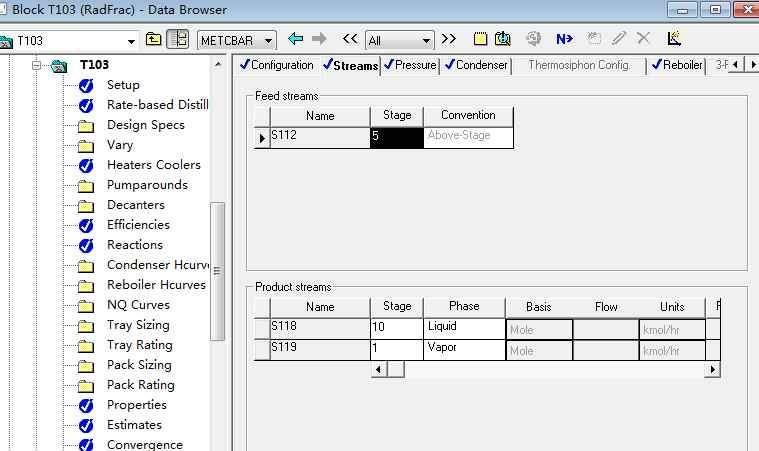
Task: Click the Vapor phase cell for S119
Action: click(464, 349)
